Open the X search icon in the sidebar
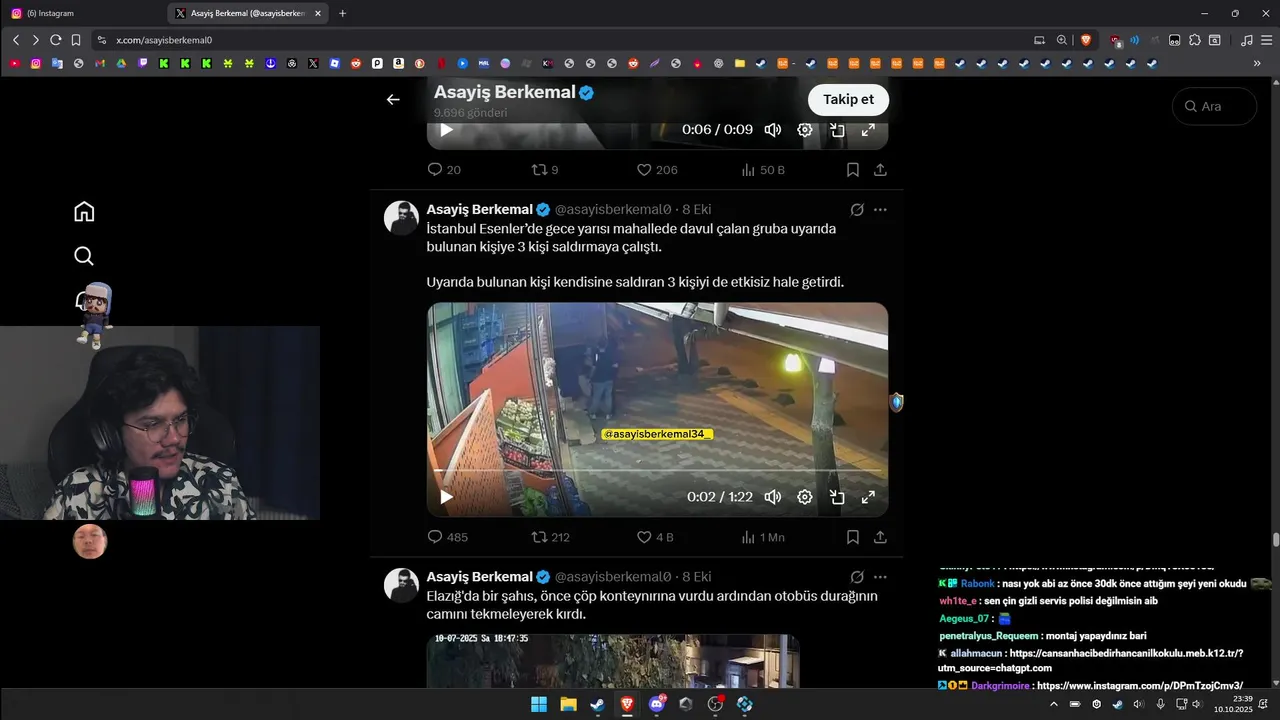This screenshot has height=720, width=1280. 84,256
